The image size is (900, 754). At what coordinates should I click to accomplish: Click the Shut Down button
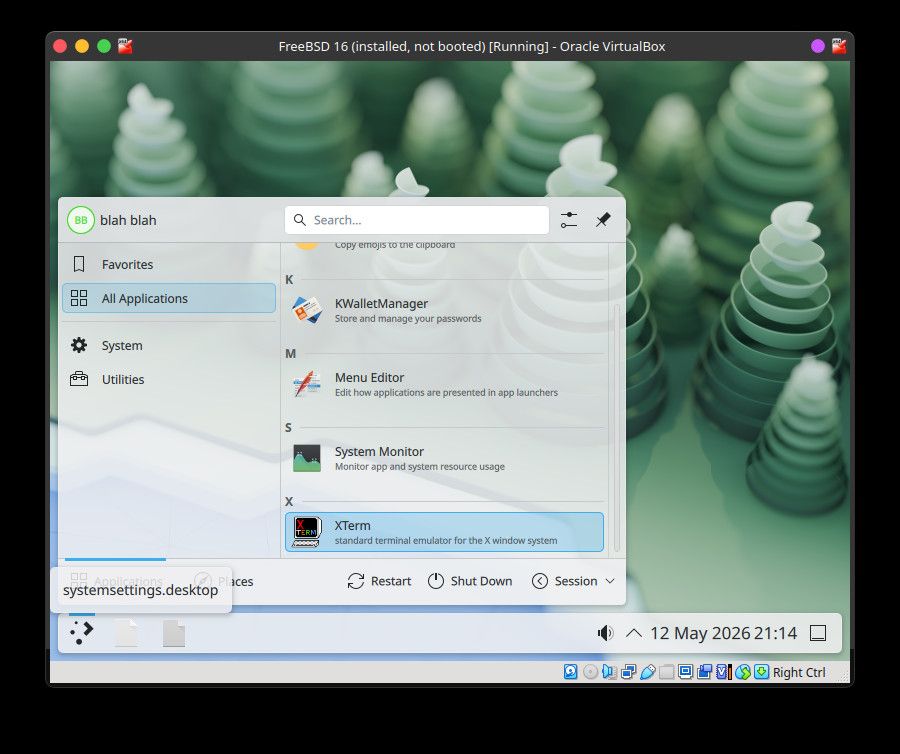[470, 581]
